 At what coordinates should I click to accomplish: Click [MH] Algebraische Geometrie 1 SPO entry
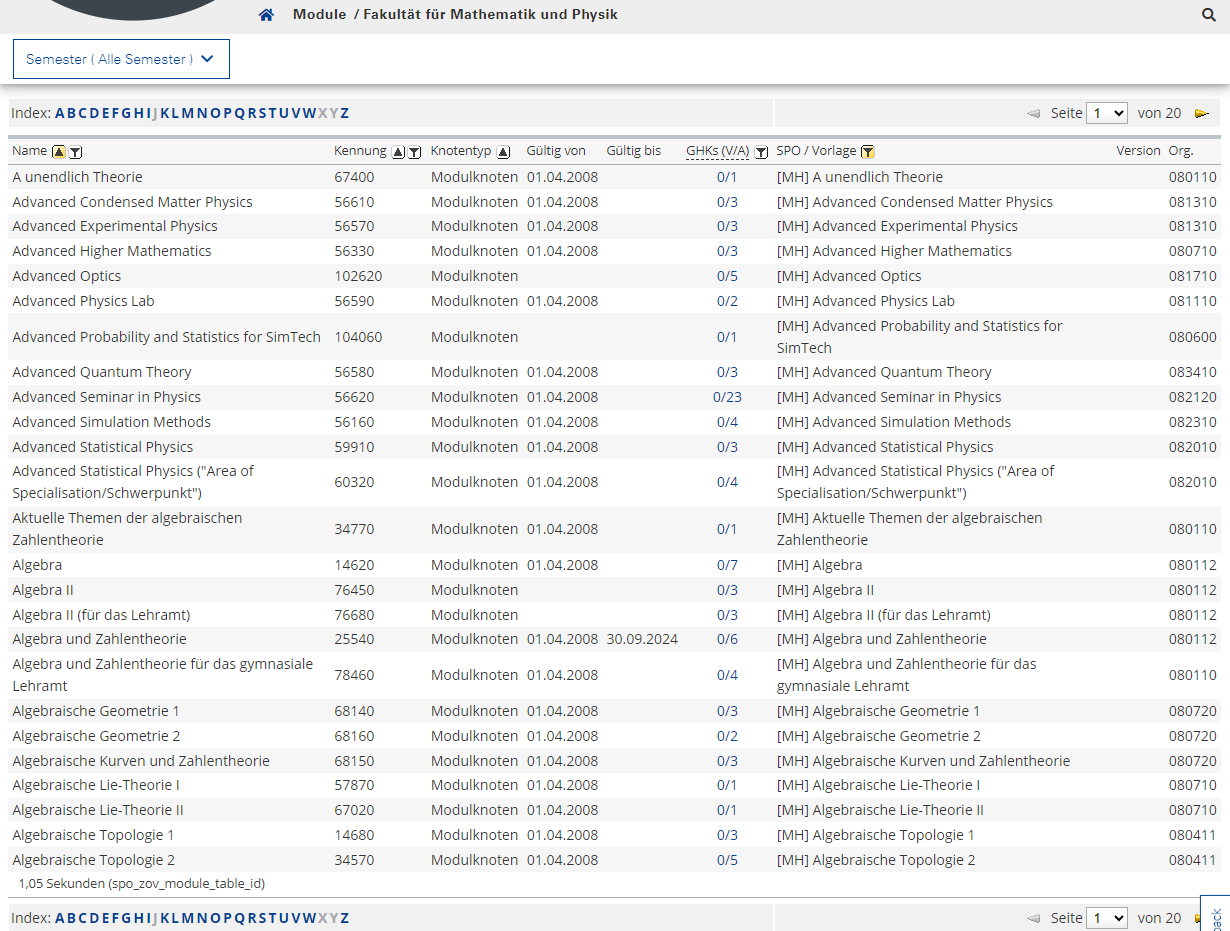(x=878, y=711)
